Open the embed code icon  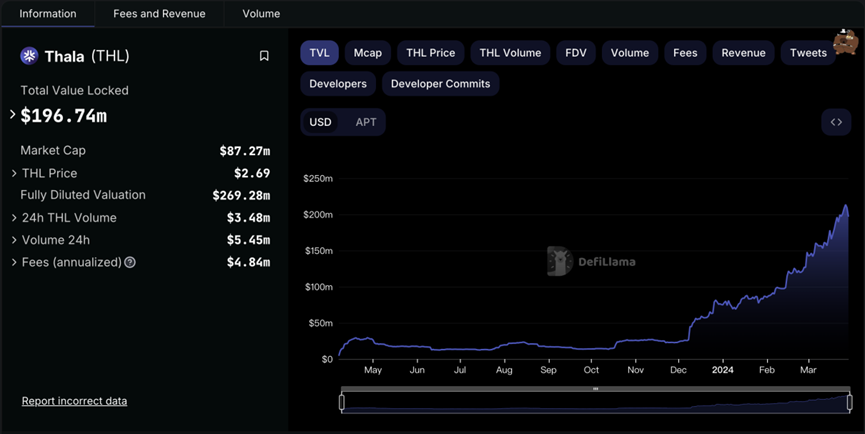836,122
